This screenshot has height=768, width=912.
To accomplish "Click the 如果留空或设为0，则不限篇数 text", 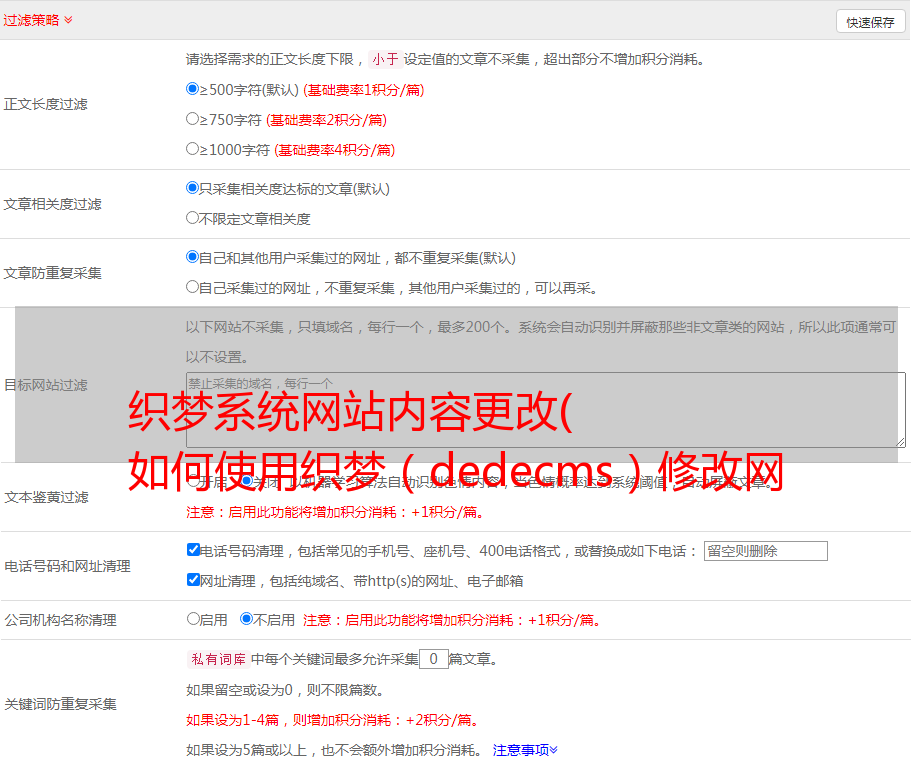I will click(x=285, y=690).
